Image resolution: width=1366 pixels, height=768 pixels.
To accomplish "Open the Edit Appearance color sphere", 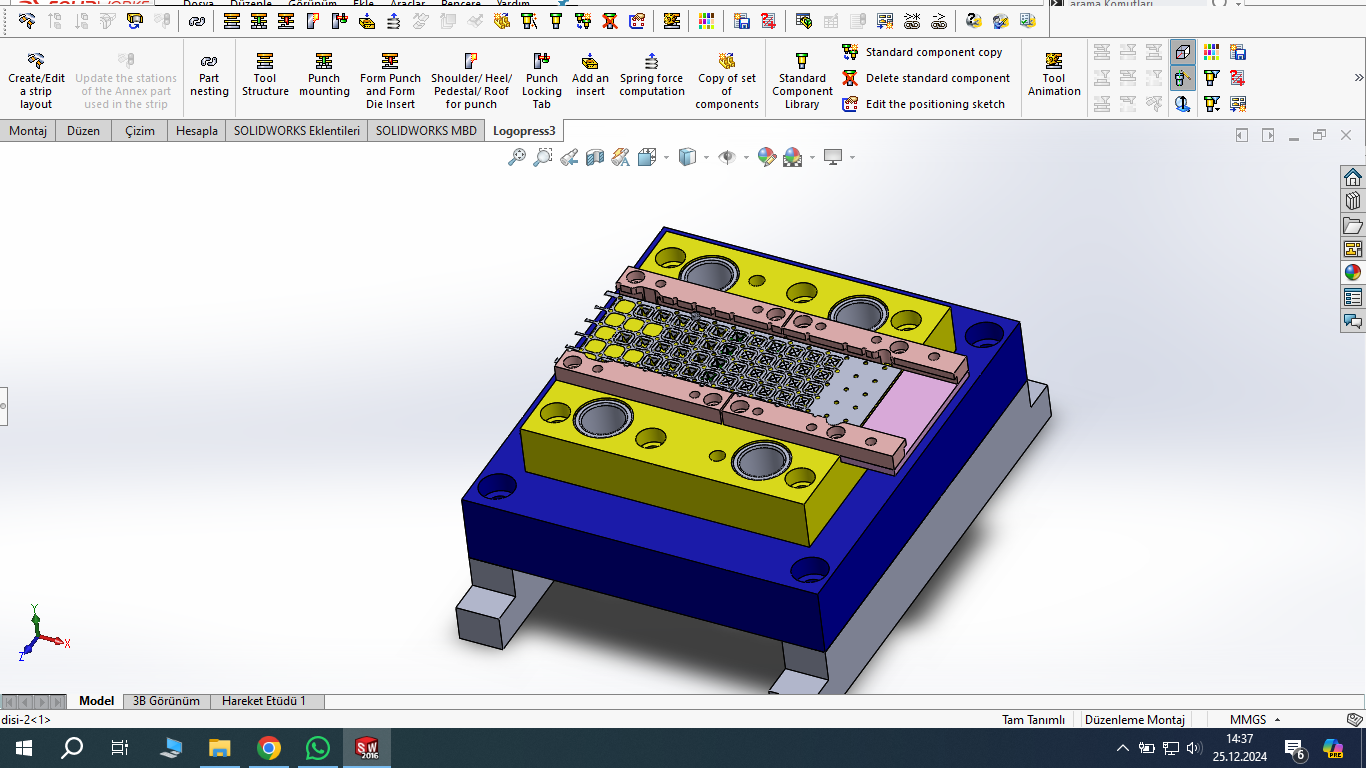I will pyautogui.click(x=766, y=157).
